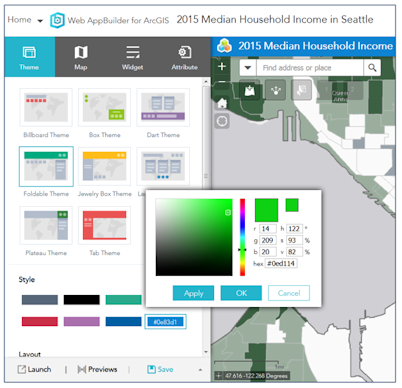
Task: Select the red style color swatch
Action: click(x=40, y=321)
